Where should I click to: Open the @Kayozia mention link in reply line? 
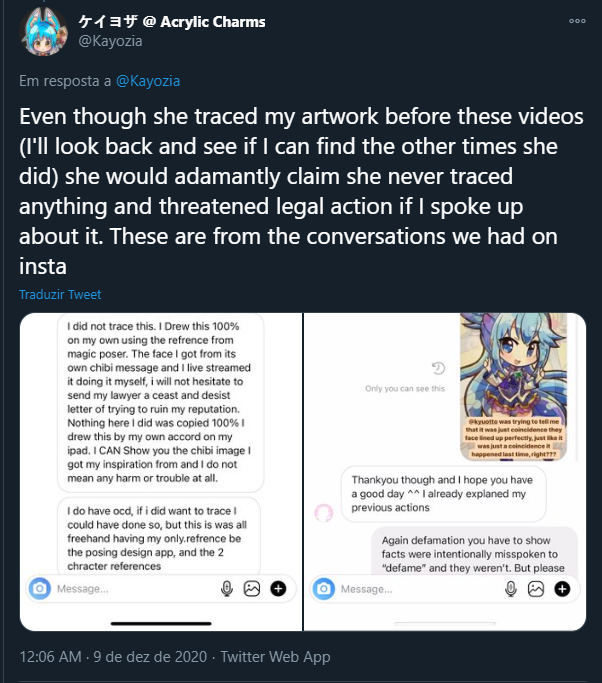point(148,81)
